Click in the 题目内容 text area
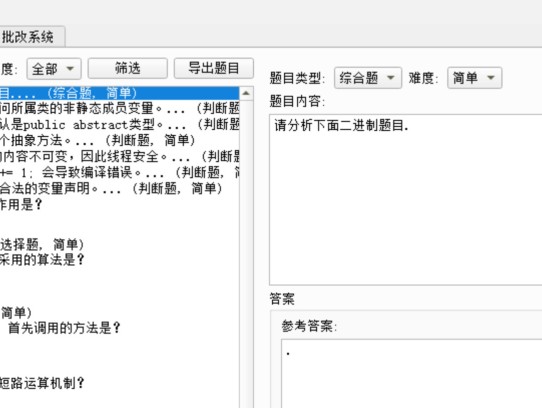Image resolution: width=542 pixels, height=408 pixels. [405, 200]
